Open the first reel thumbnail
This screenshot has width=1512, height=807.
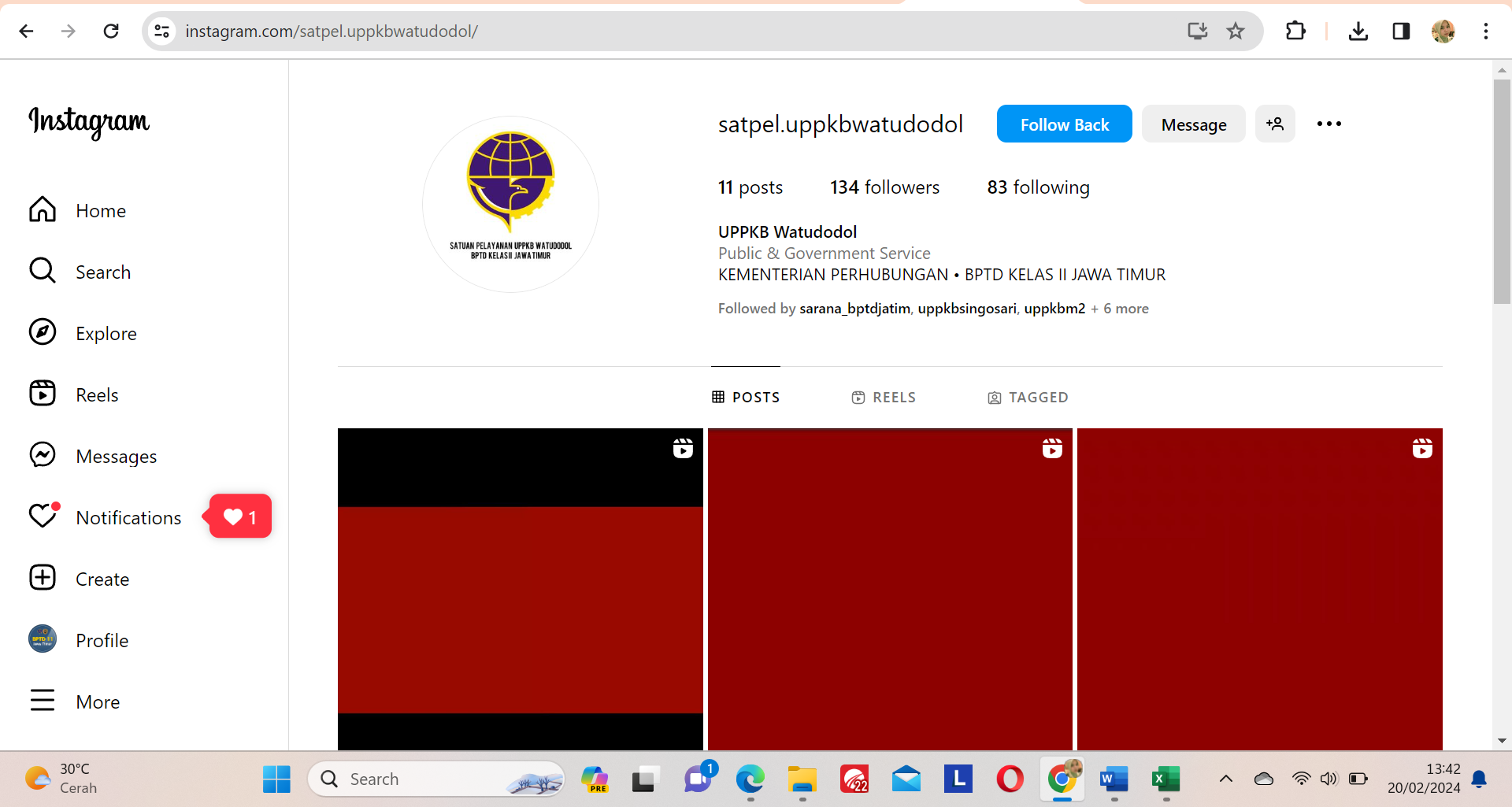click(x=520, y=589)
